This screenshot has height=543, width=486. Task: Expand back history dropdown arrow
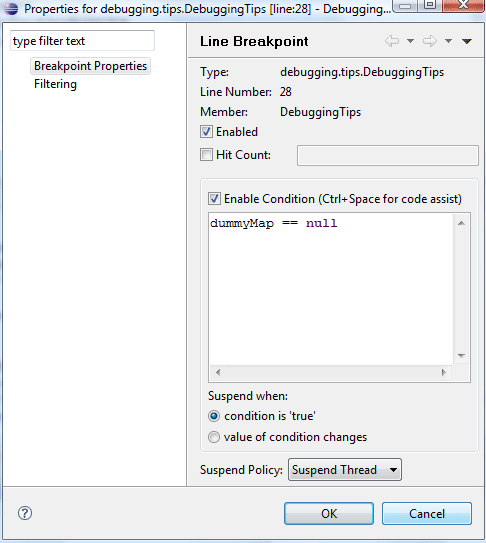click(x=410, y=41)
